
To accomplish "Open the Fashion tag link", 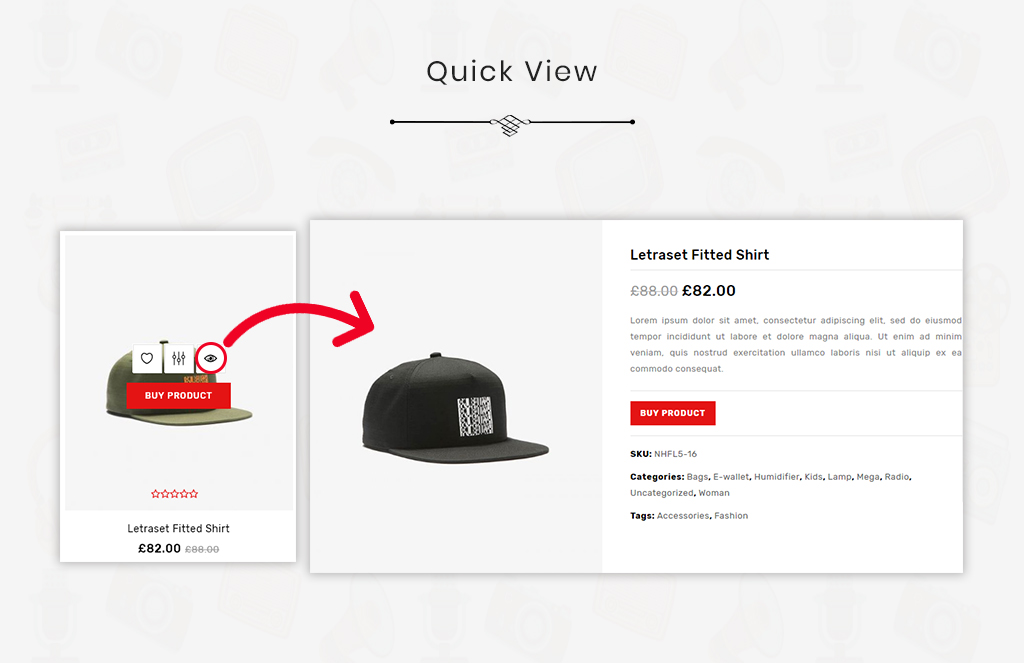I will click(x=731, y=516).
